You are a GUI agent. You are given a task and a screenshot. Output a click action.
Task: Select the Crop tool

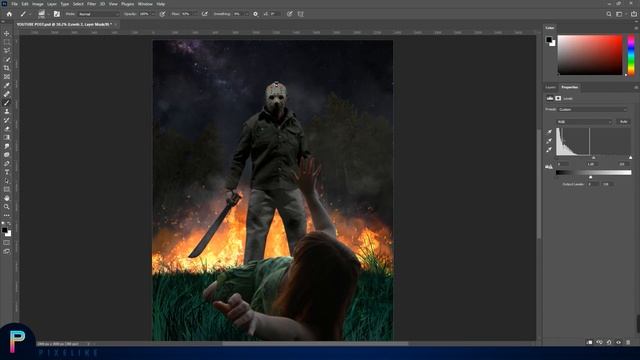(7, 68)
